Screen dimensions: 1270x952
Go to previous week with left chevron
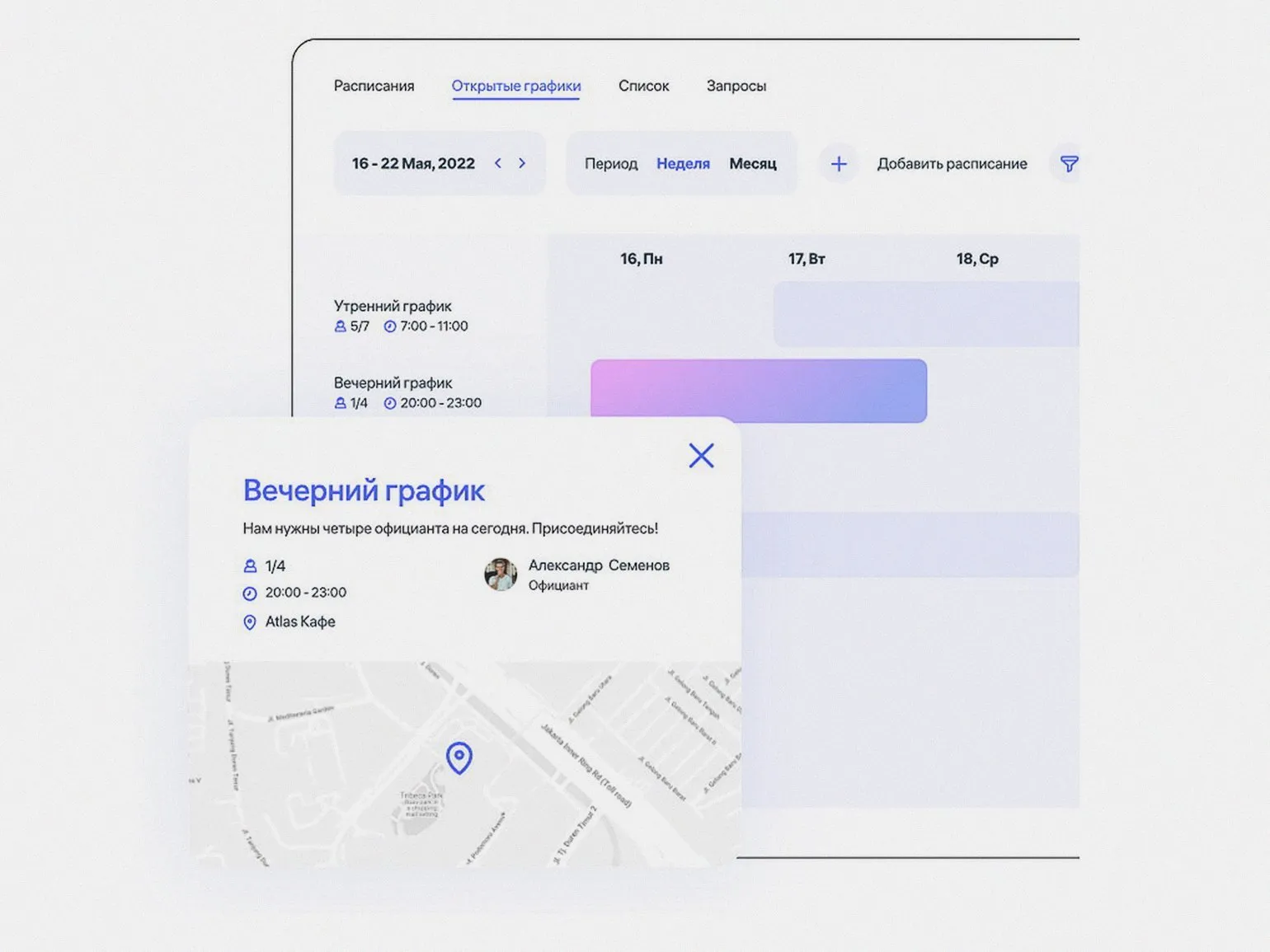[x=498, y=163]
